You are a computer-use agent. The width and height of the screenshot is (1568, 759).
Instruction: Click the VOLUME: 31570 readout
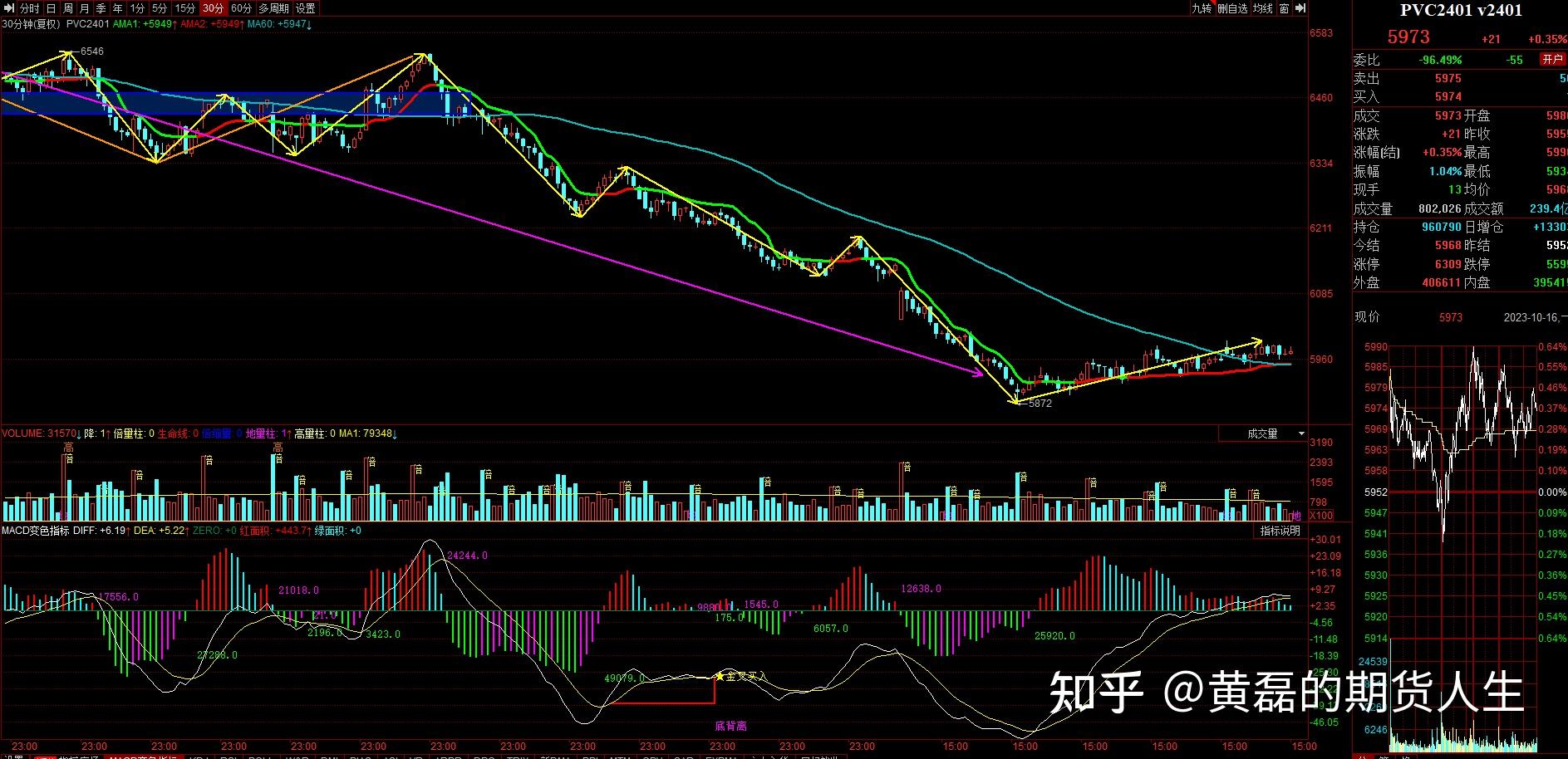(x=42, y=433)
